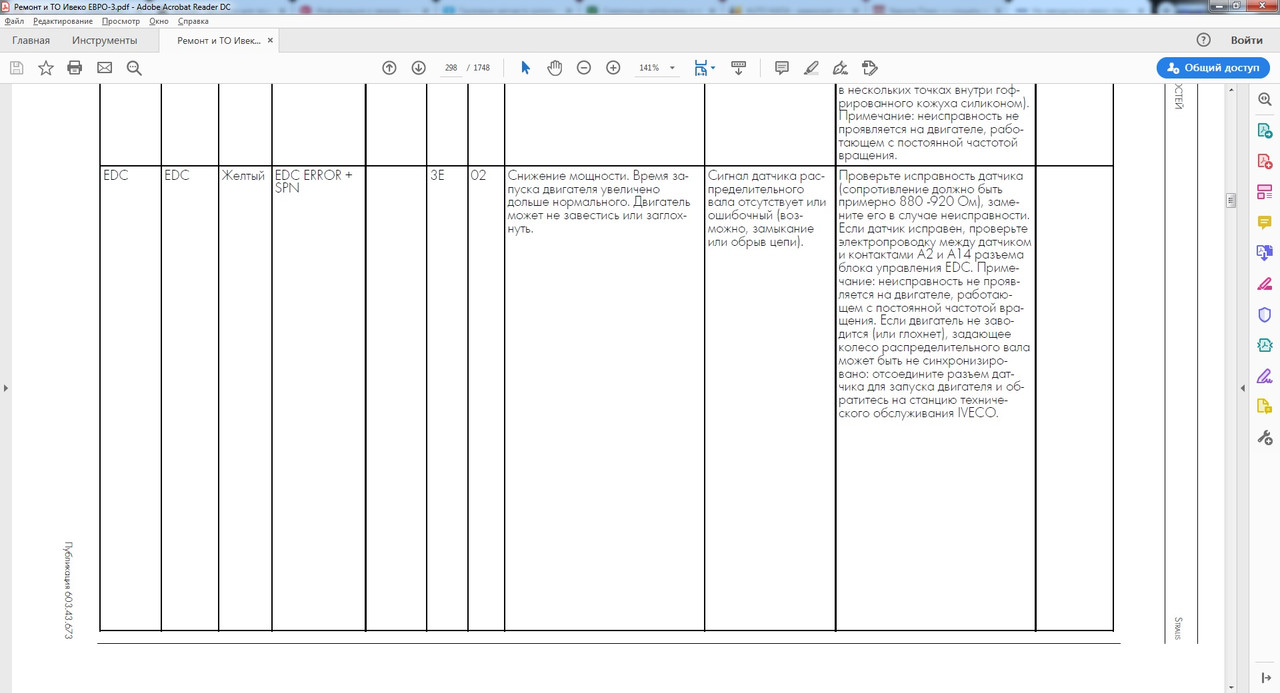The image size is (1280, 693).
Task: Open the Окно menu
Action: click(158, 20)
